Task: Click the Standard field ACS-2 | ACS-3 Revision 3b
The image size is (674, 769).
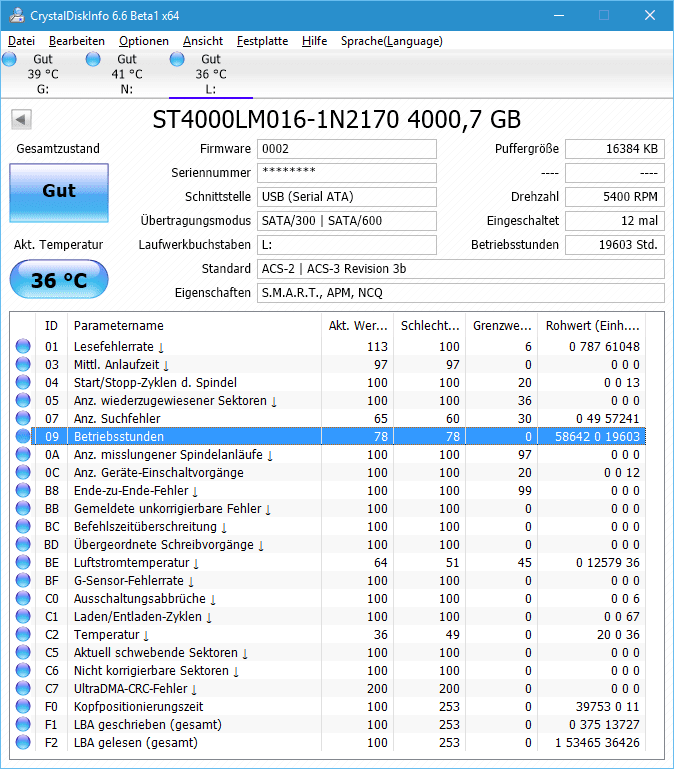Action: click(461, 269)
